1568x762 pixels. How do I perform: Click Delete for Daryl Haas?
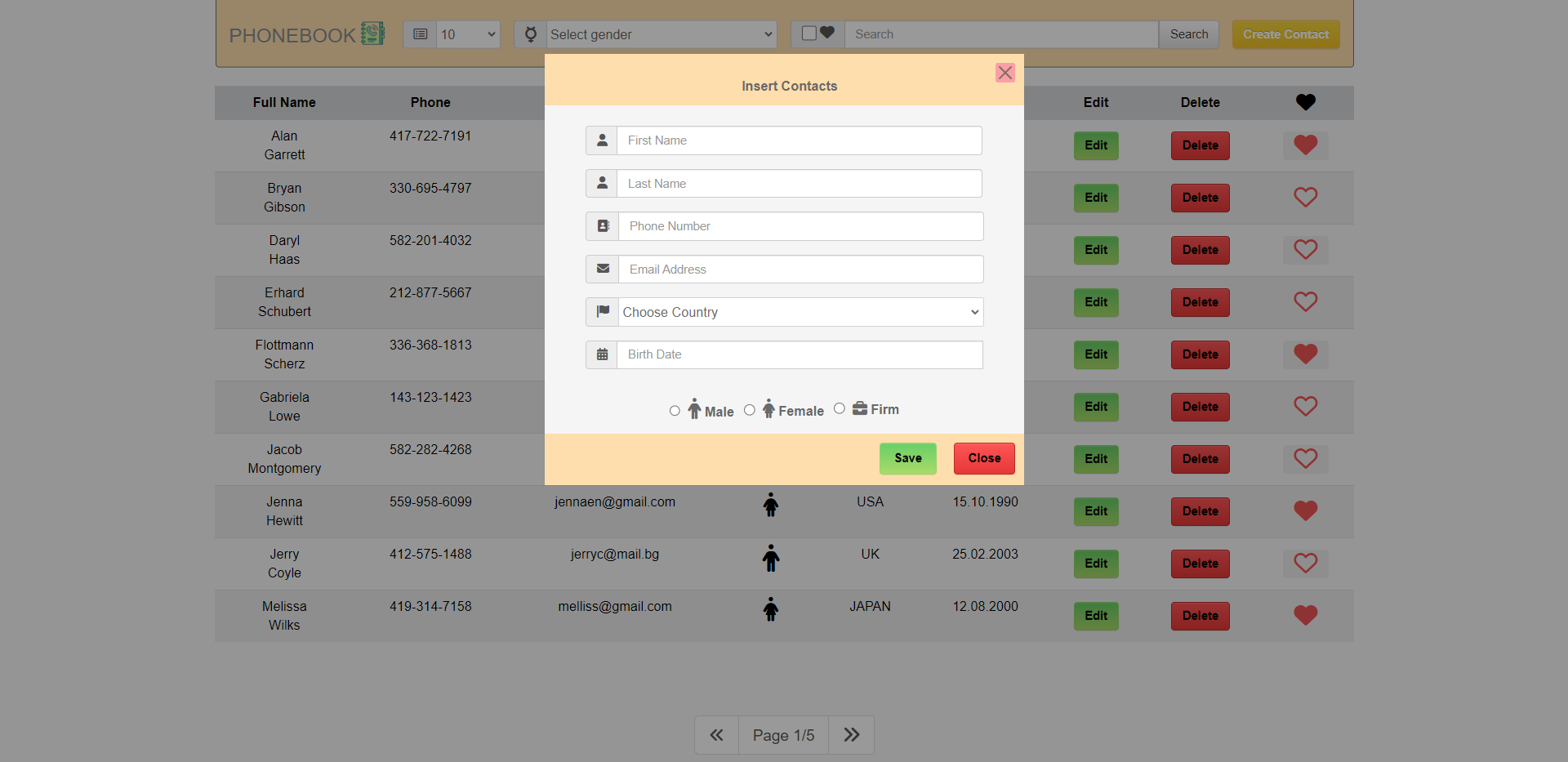click(x=1200, y=250)
